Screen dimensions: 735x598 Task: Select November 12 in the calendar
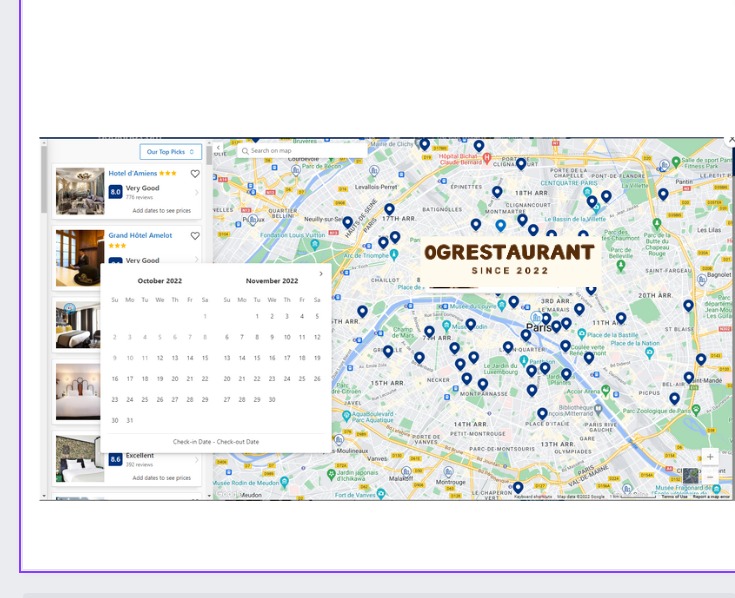pos(317,337)
